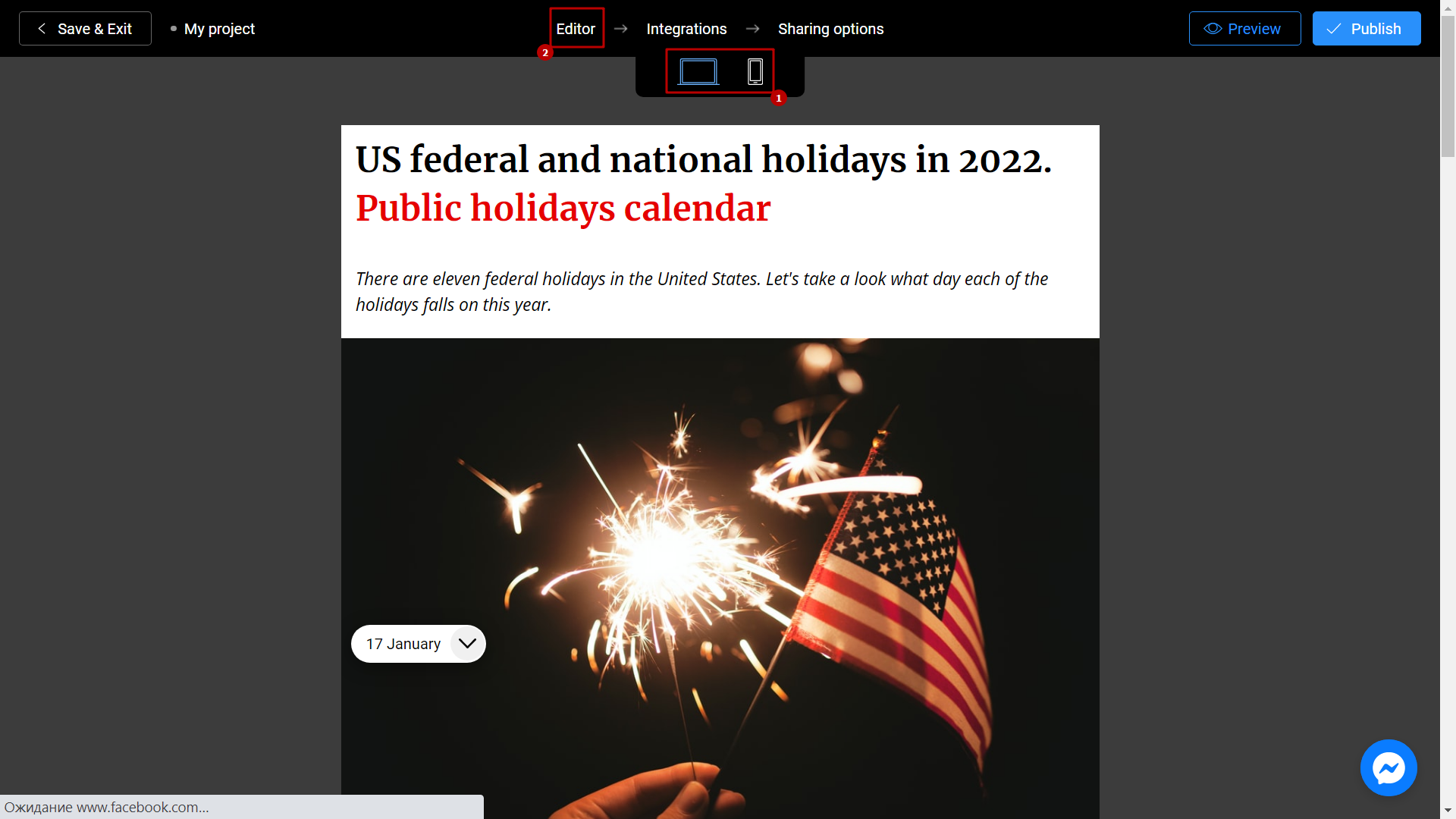
Task: Click the Editor step indicator
Action: [575, 28]
